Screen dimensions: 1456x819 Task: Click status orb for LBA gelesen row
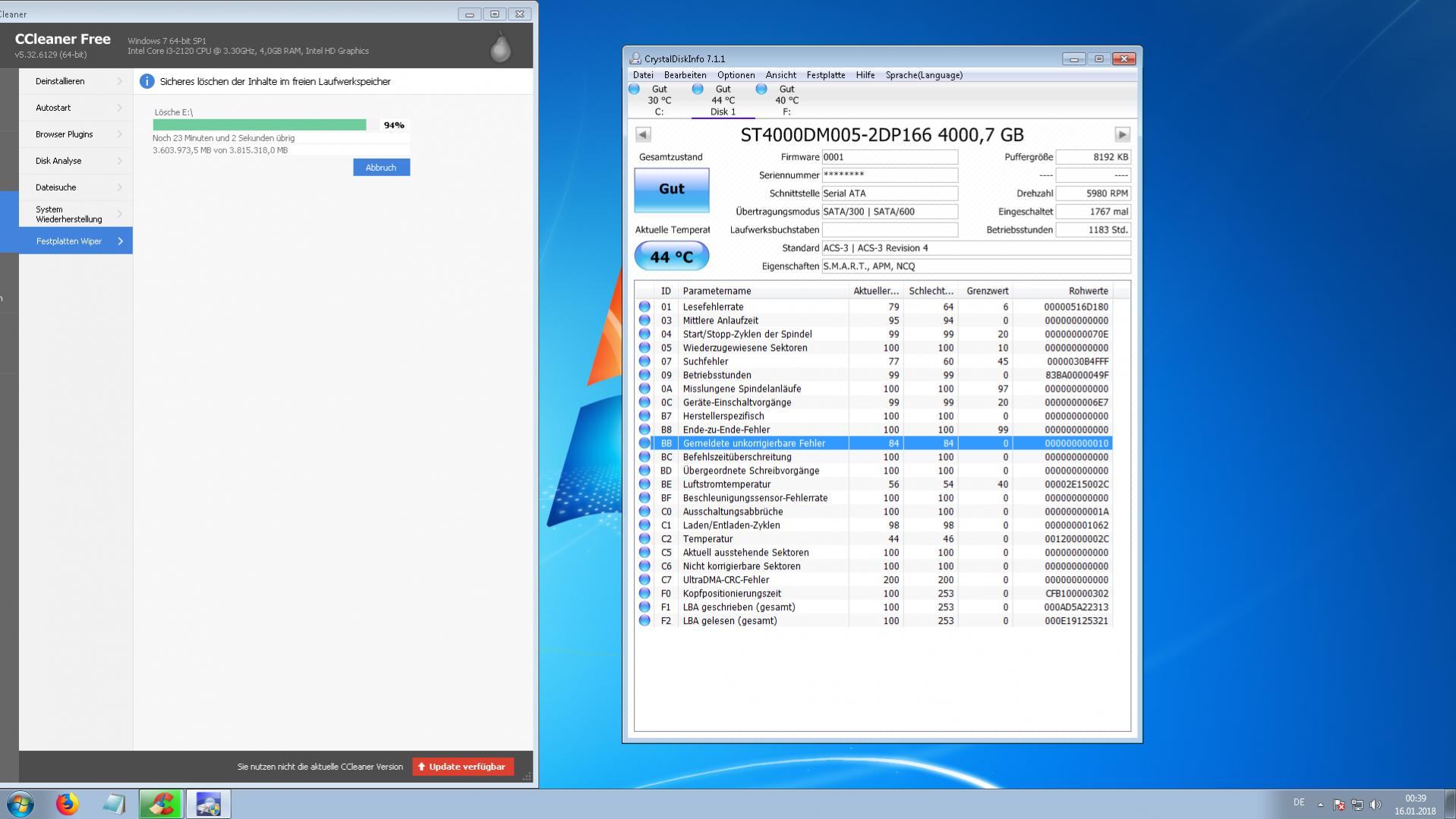pos(644,621)
